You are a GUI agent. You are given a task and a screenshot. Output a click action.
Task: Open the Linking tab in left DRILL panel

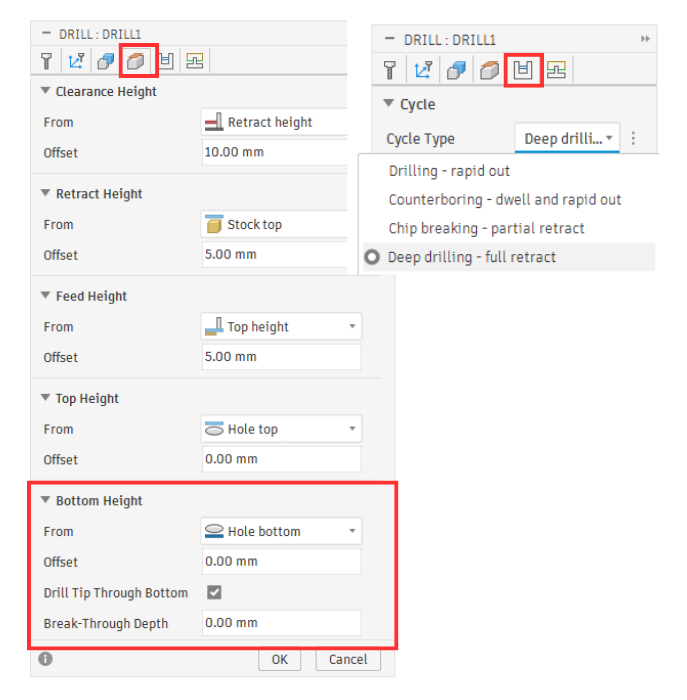pyautogui.click(x=195, y=61)
